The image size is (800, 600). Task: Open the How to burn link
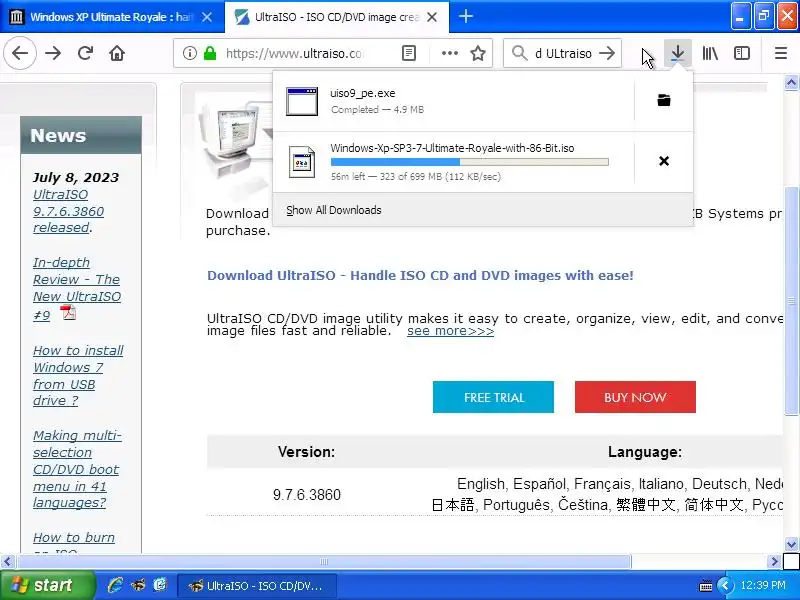pos(74,537)
